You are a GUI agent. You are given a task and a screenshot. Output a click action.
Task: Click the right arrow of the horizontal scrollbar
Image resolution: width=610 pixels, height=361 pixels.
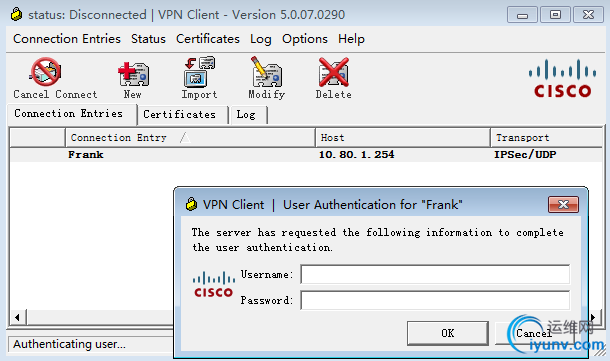[593, 317]
